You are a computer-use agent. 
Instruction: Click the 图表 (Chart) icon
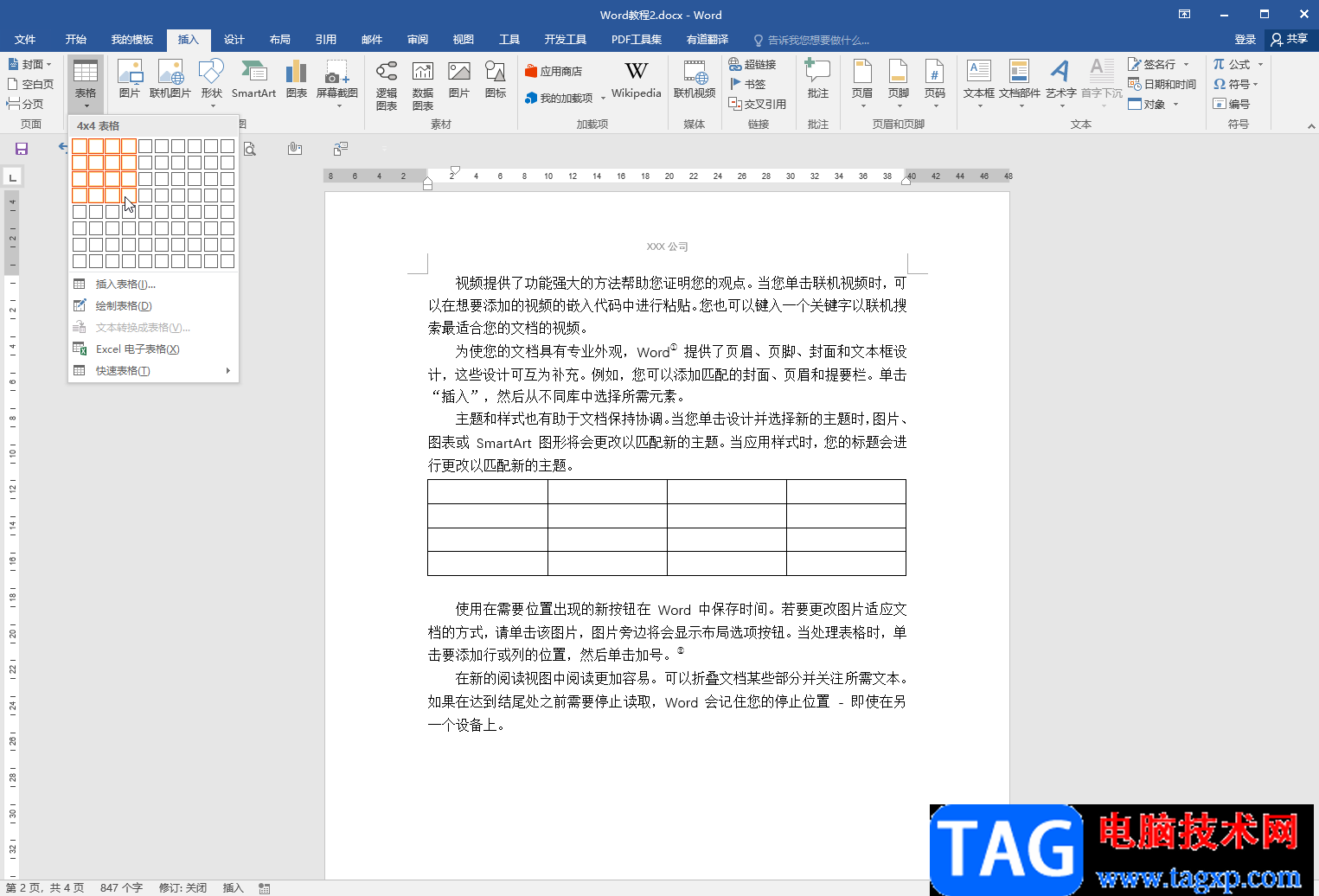pos(297,79)
